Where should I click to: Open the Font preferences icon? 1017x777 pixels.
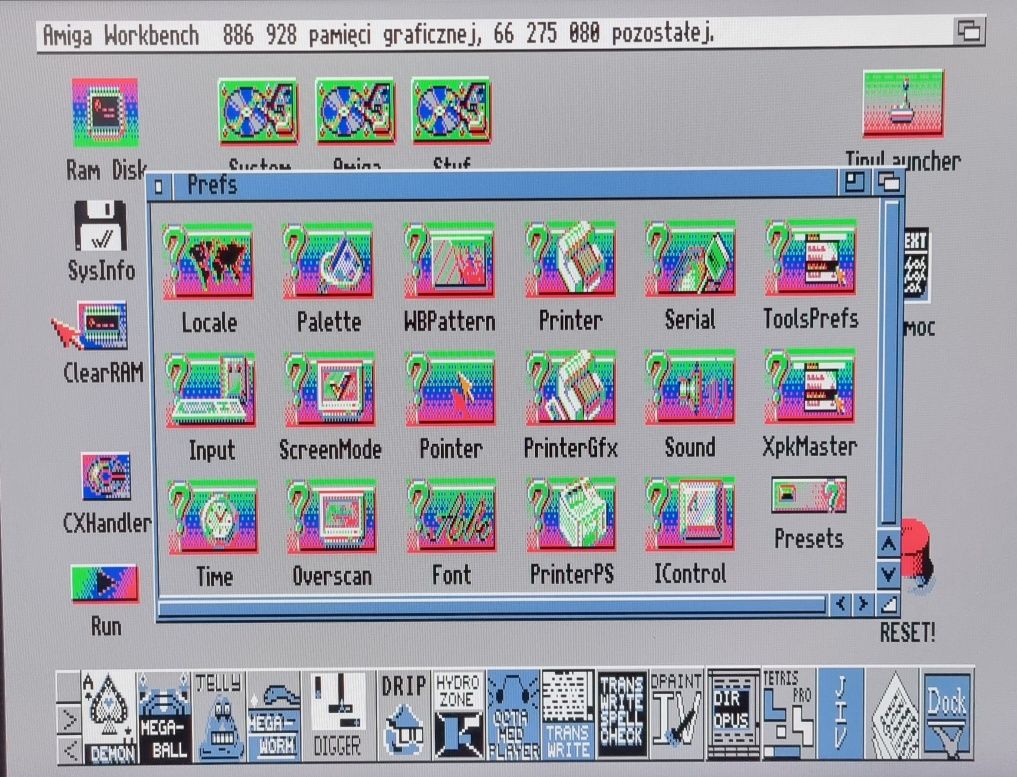pyautogui.click(x=451, y=516)
